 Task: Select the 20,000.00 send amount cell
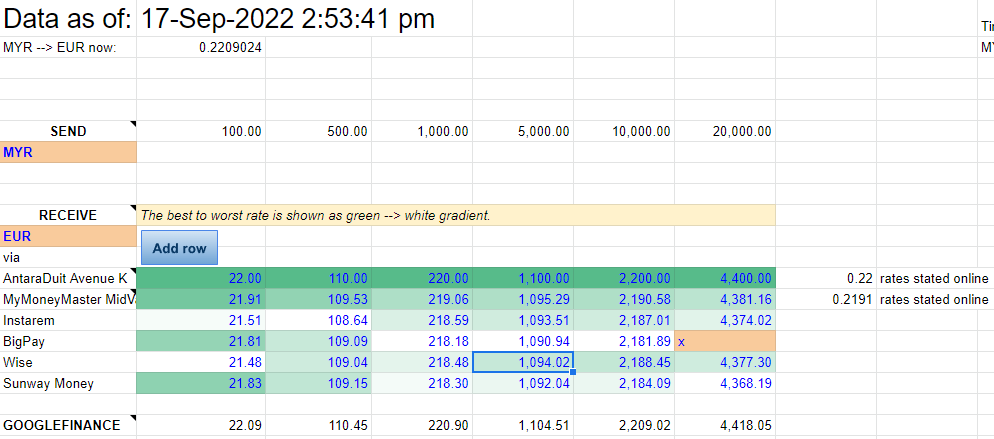click(725, 131)
